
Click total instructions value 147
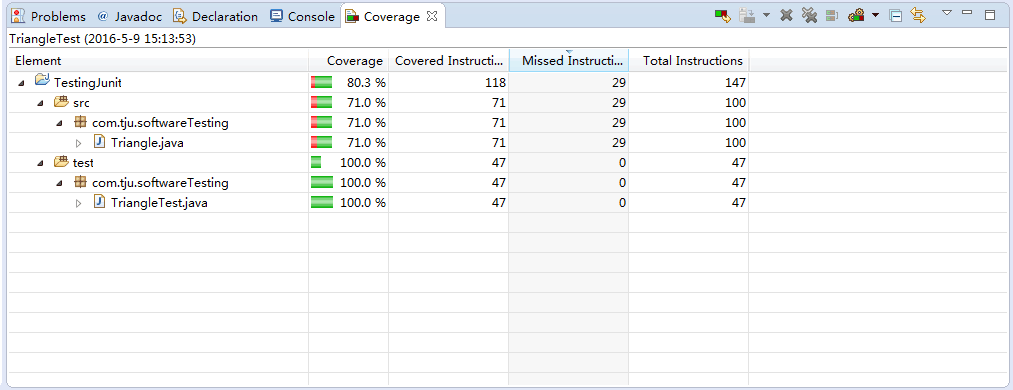tap(735, 83)
